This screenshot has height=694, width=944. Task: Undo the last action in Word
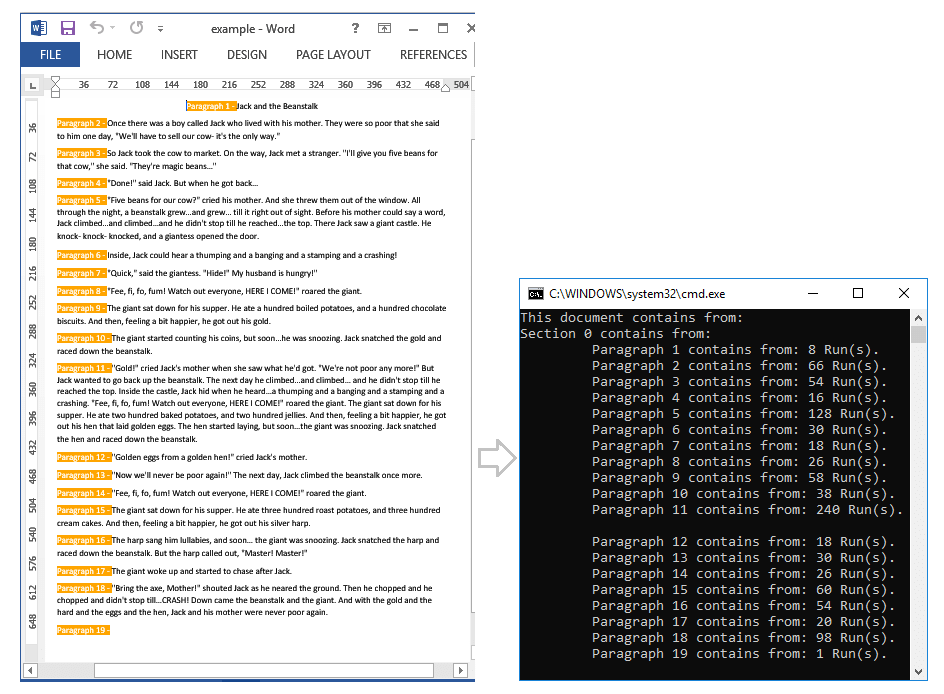pyautogui.click(x=97, y=28)
